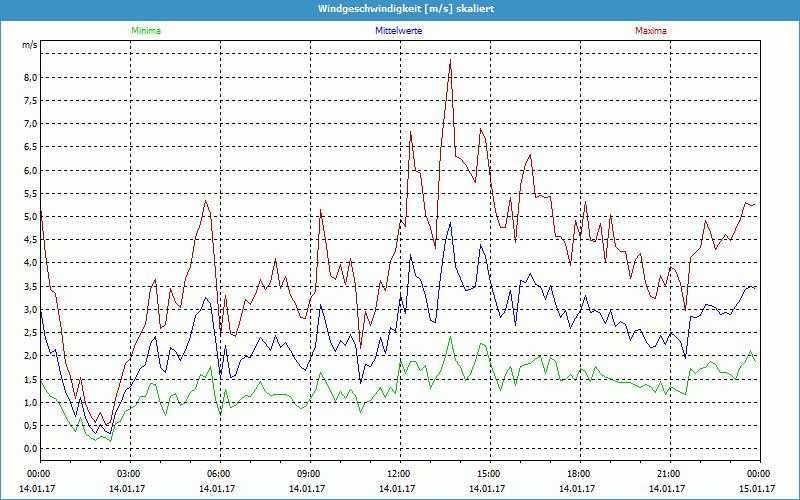Click the m/s unit label on the y-axis
The width and height of the screenshot is (800, 500).
pyautogui.click(x=30, y=45)
